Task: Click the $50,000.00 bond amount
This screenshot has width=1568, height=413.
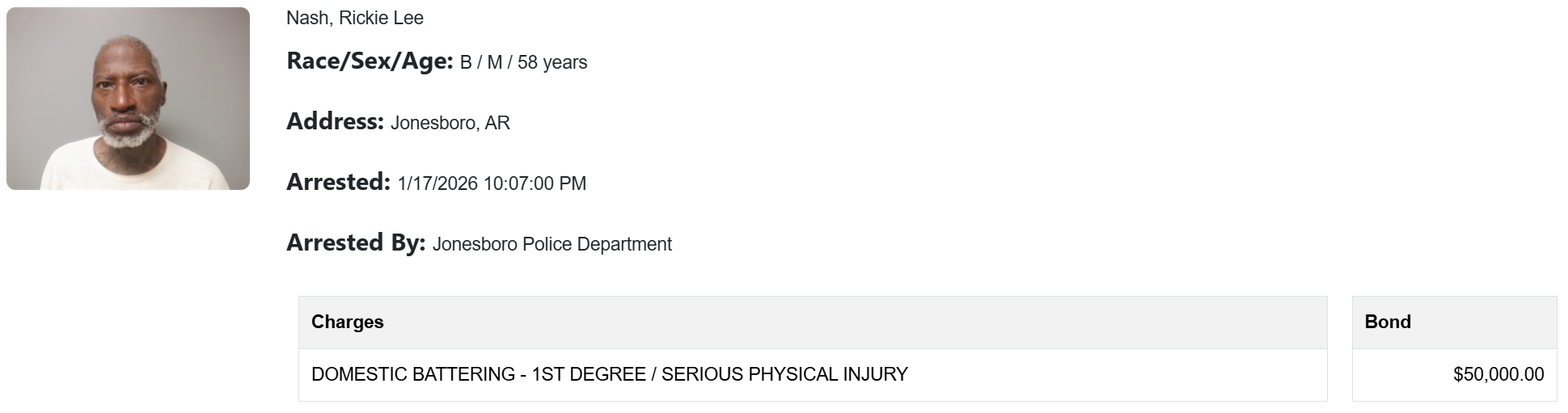Action: pyautogui.click(x=1498, y=374)
